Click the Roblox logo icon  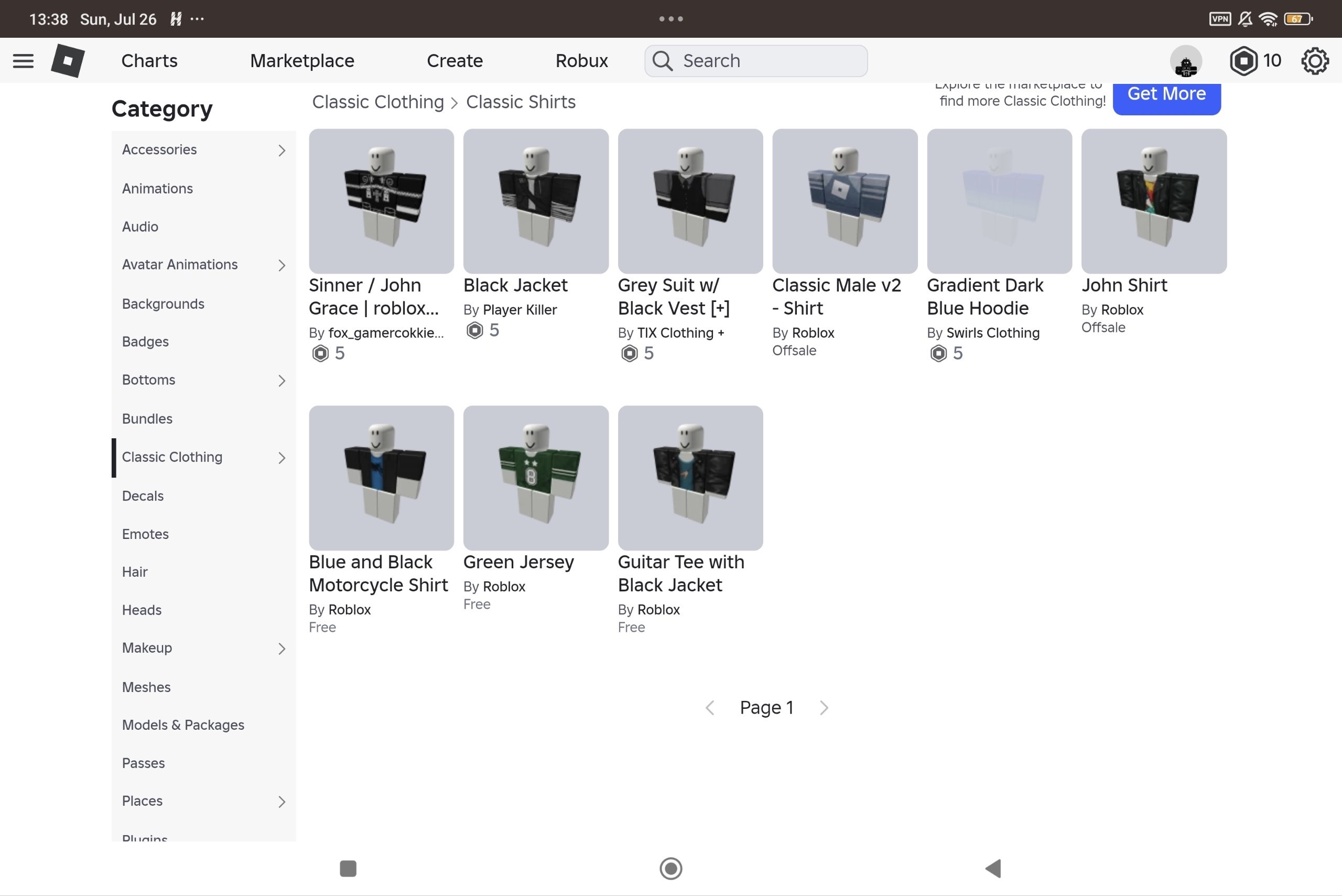[x=68, y=61]
